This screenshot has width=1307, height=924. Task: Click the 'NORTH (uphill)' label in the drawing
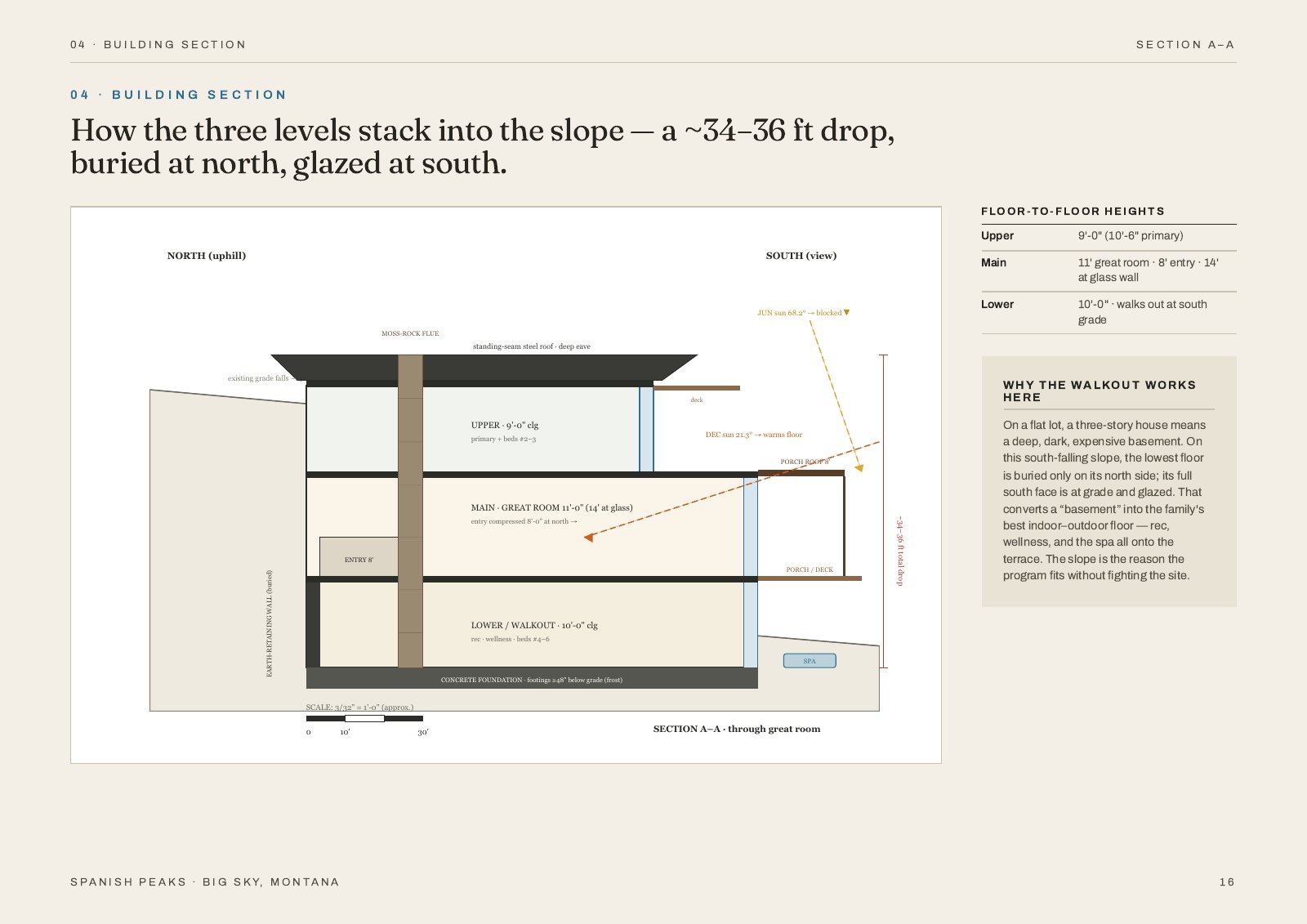tap(207, 256)
